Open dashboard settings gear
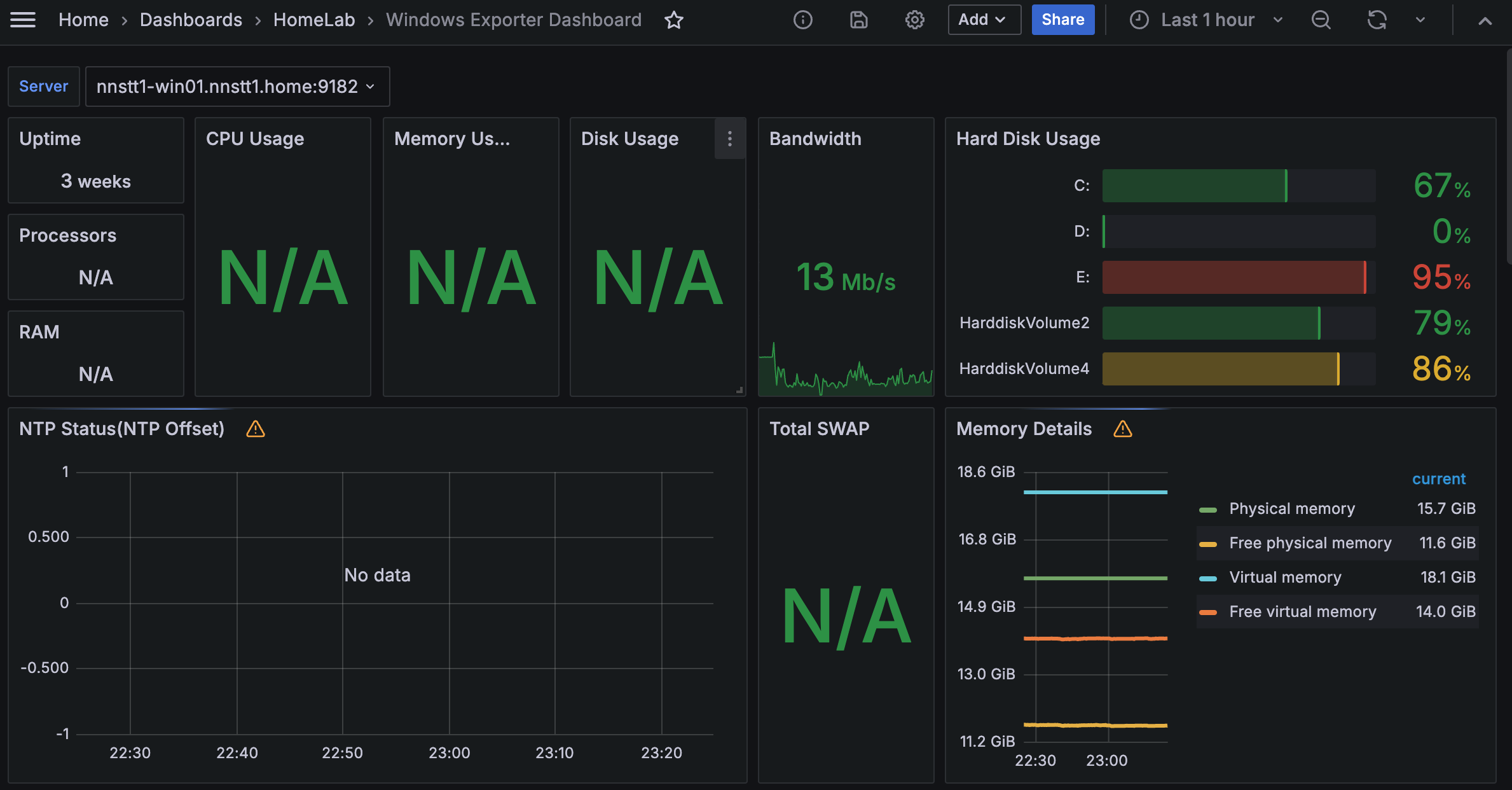Screen dimensions: 1512x790 914,20
